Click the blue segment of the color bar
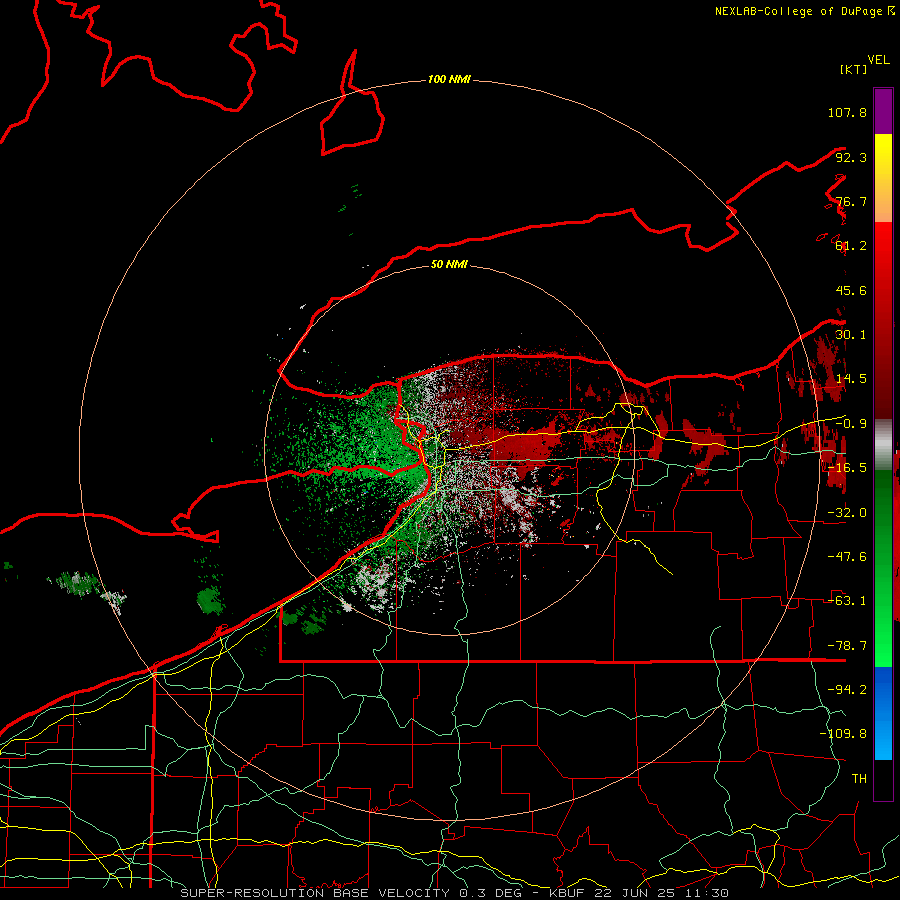900x900 pixels. [883, 713]
